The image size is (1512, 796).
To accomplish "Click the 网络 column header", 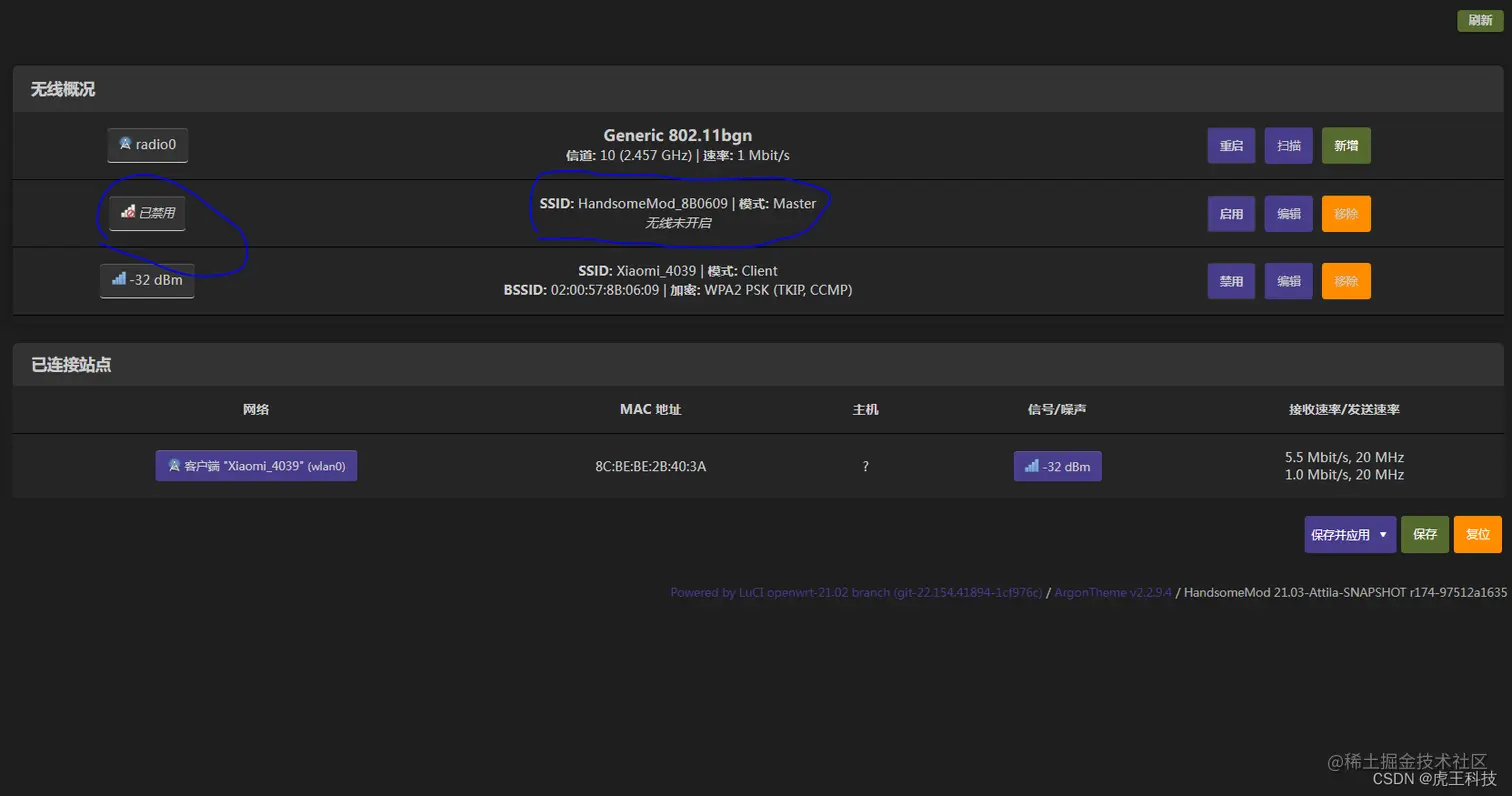I will (256, 410).
